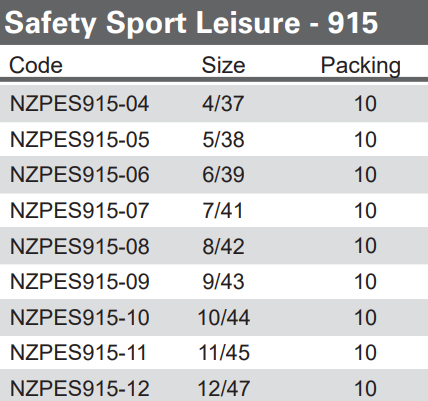Screen dimensions: 428x401
Task: Select size value 9/43
Action: (223, 282)
